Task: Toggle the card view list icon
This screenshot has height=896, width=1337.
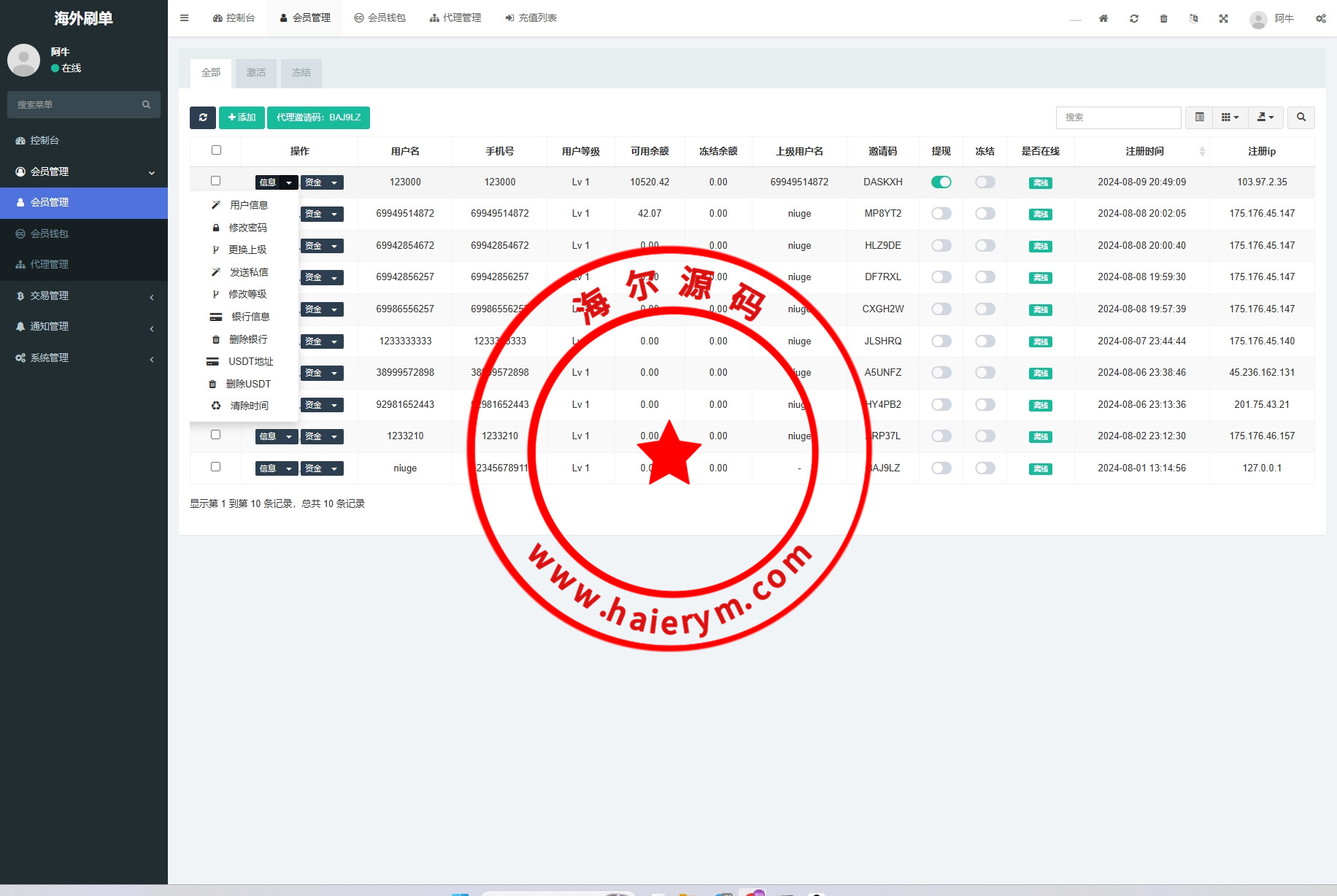Action: (1199, 117)
